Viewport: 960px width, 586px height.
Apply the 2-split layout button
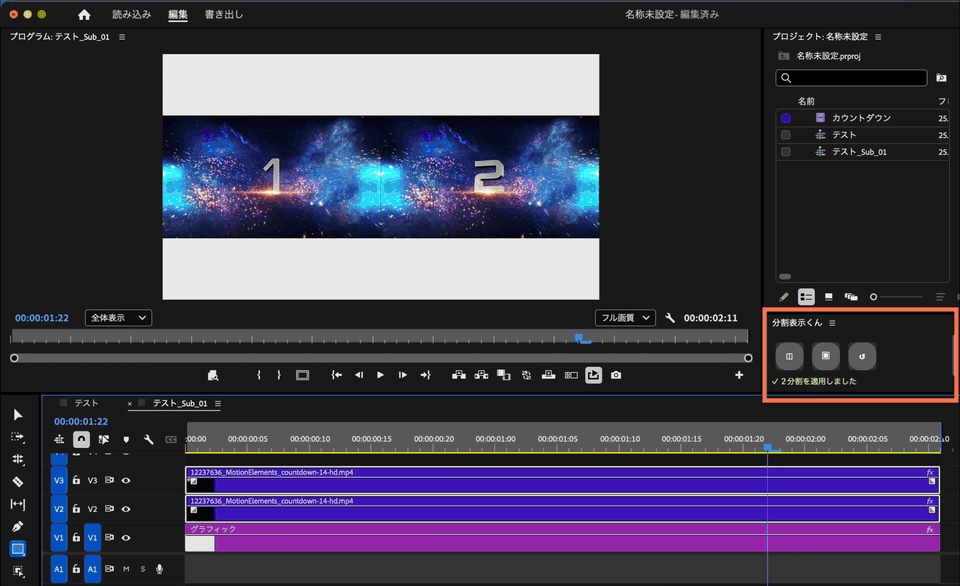pyautogui.click(x=789, y=356)
